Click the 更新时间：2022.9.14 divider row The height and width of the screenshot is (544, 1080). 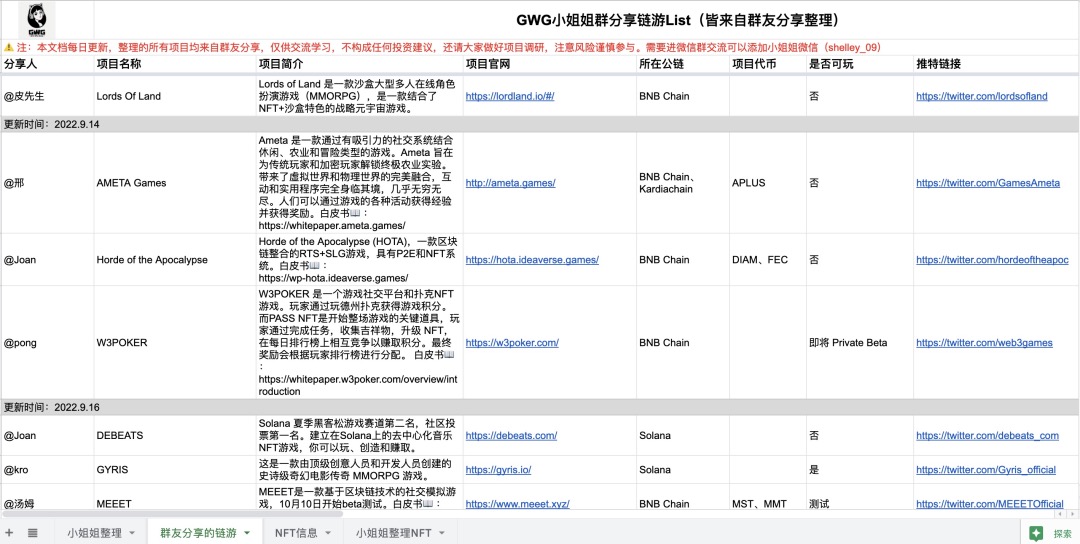[x=540, y=125]
